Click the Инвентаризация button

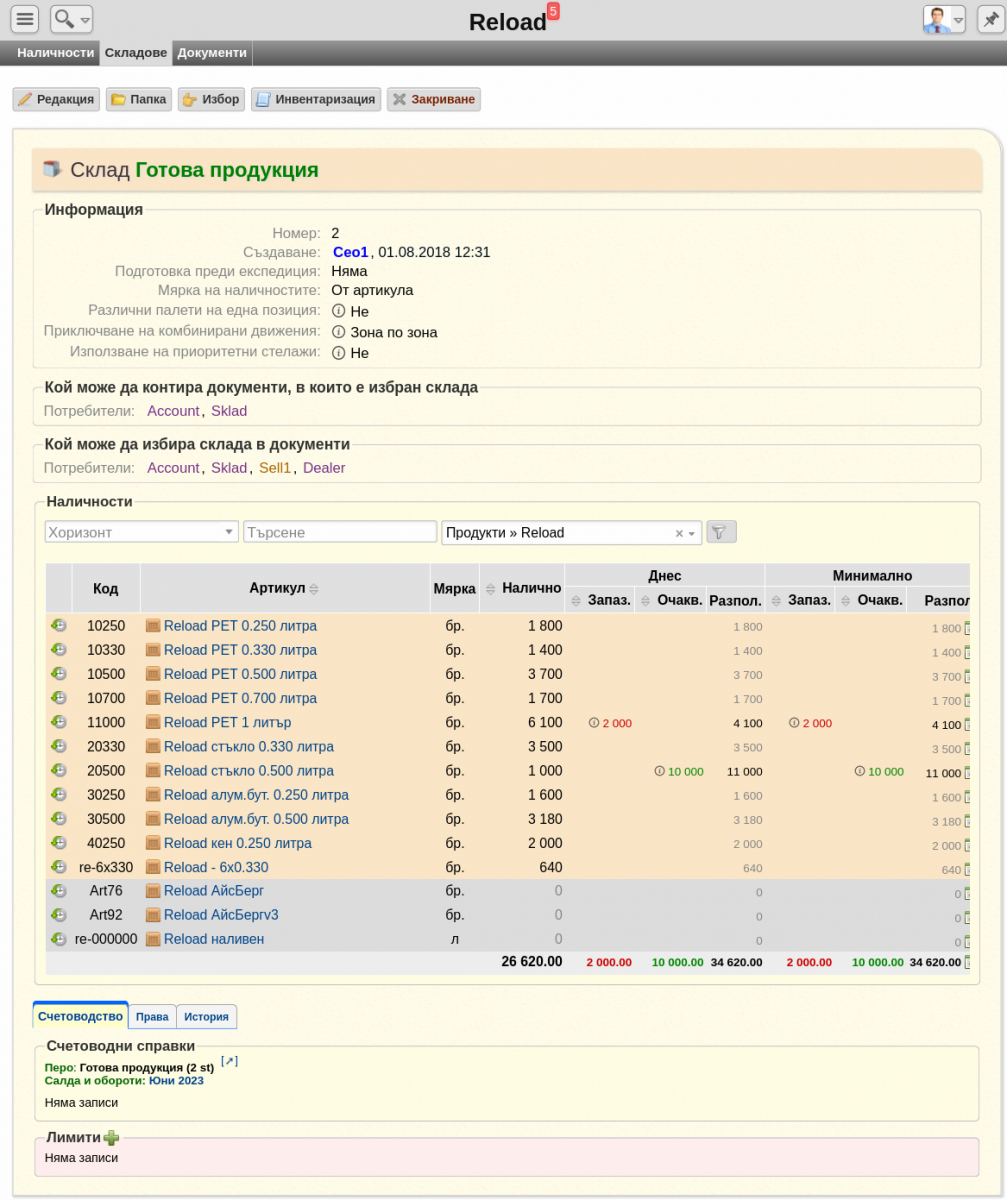[316, 99]
